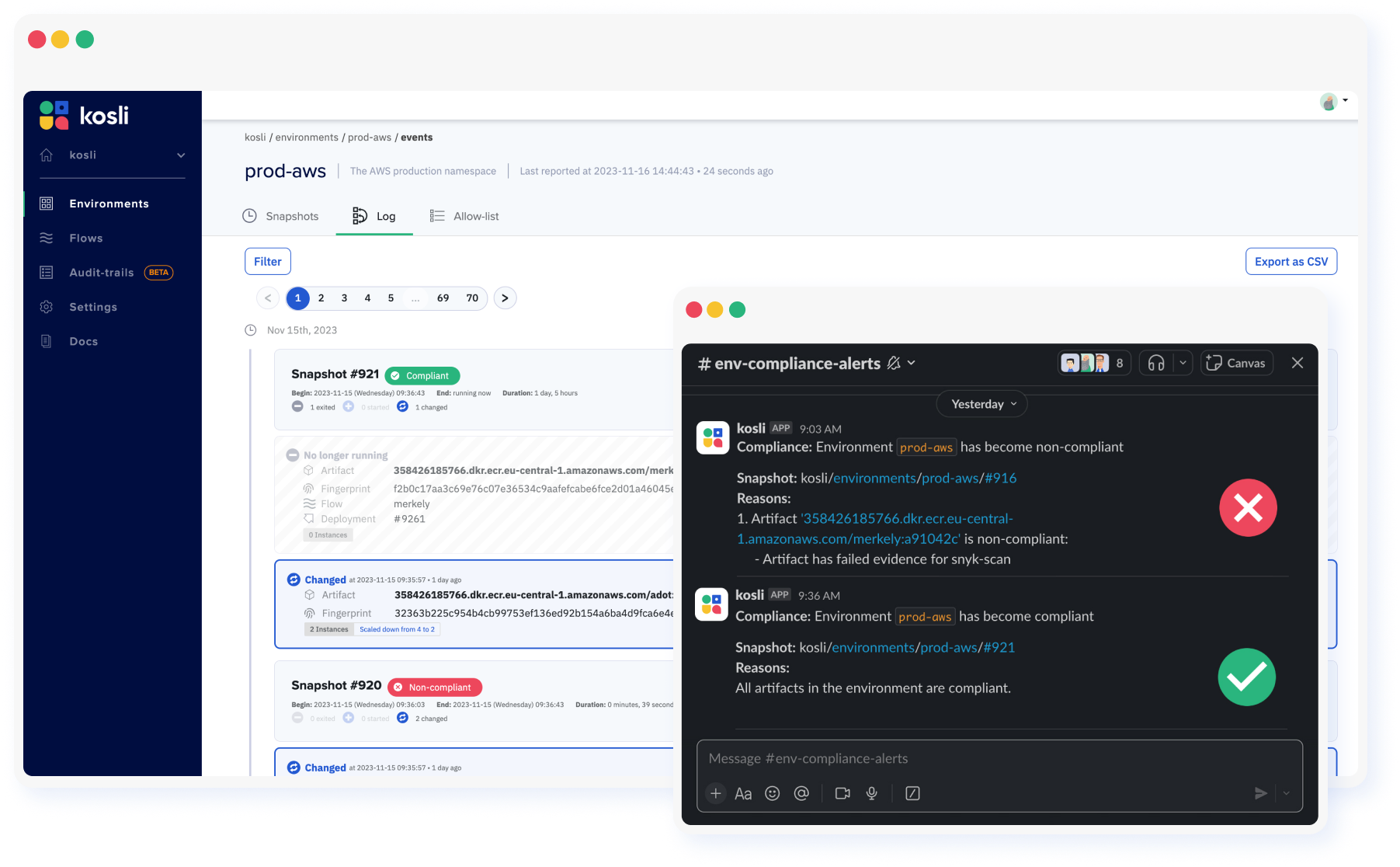Toggle Aa text formatting in Slack composer
The height and width of the screenshot is (867, 1400).
743,793
